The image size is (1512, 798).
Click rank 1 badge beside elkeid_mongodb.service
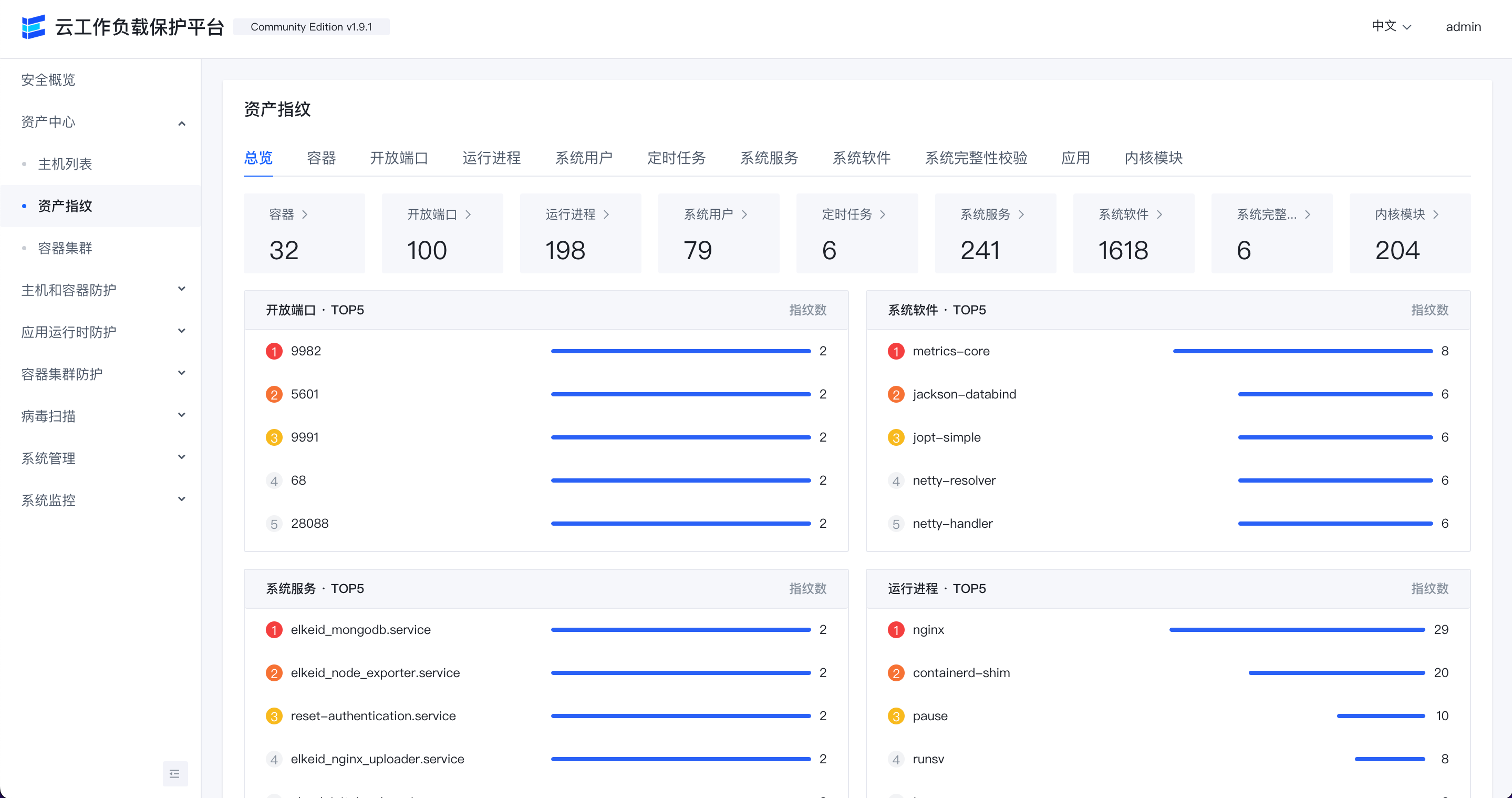pyautogui.click(x=274, y=630)
